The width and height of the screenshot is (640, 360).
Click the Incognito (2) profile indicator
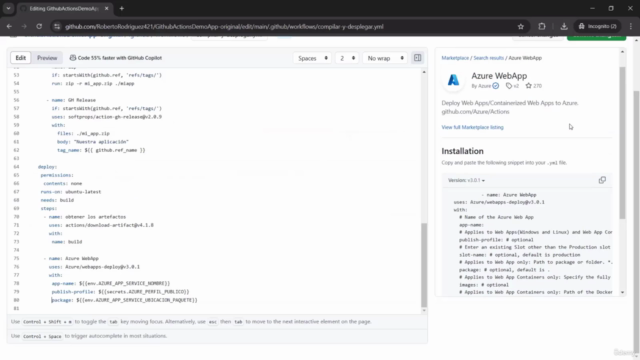click(x=598, y=27)
